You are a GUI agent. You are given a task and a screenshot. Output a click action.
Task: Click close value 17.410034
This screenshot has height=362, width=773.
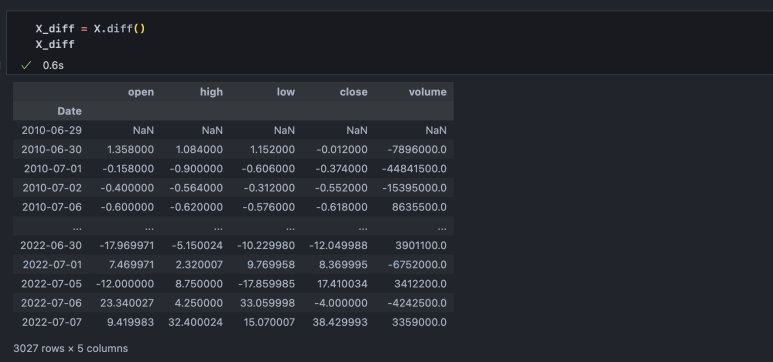tap(342, 284)
